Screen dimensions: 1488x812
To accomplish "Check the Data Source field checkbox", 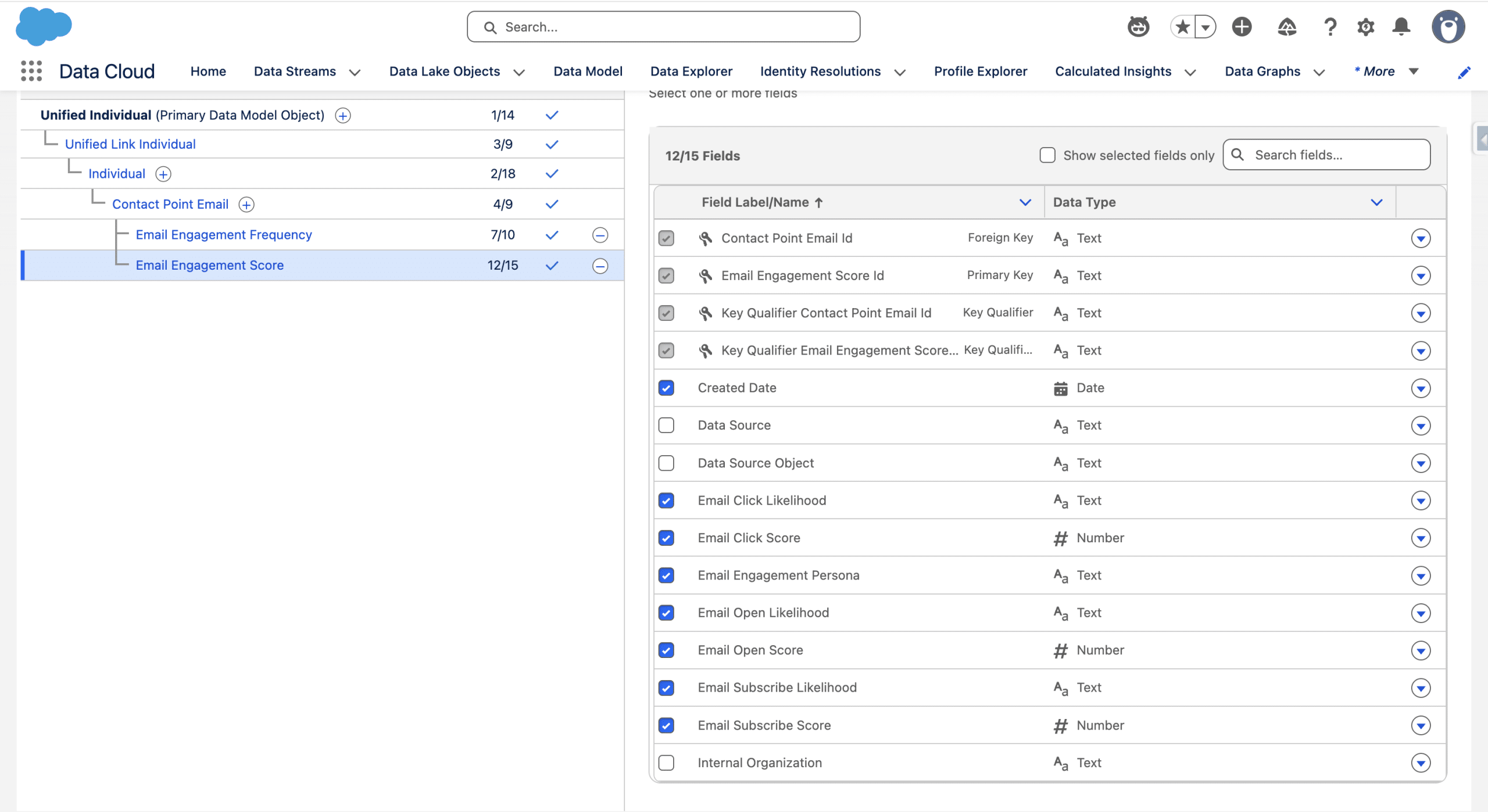I will (x=666, y=425).
